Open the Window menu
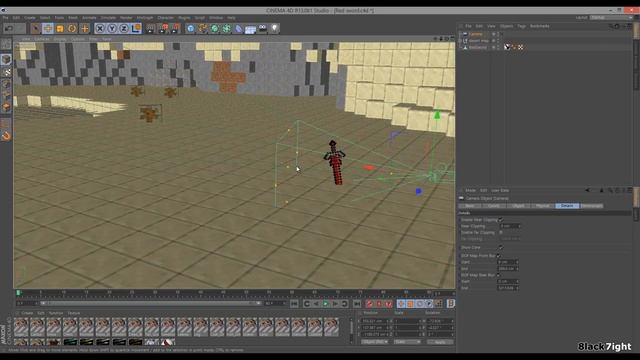 tap(216, 18)
